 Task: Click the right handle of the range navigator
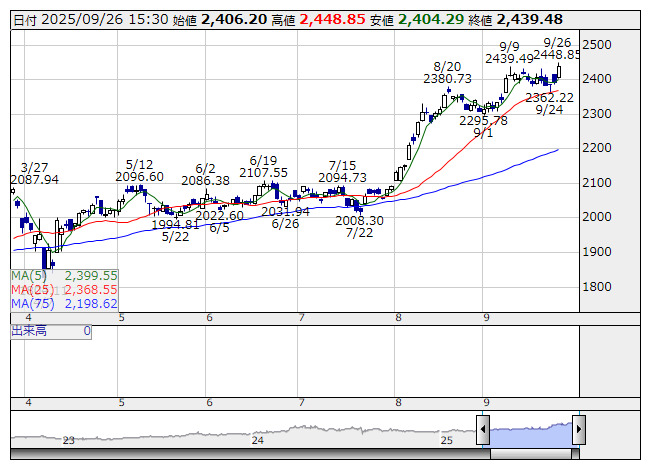tap(579, 431)
